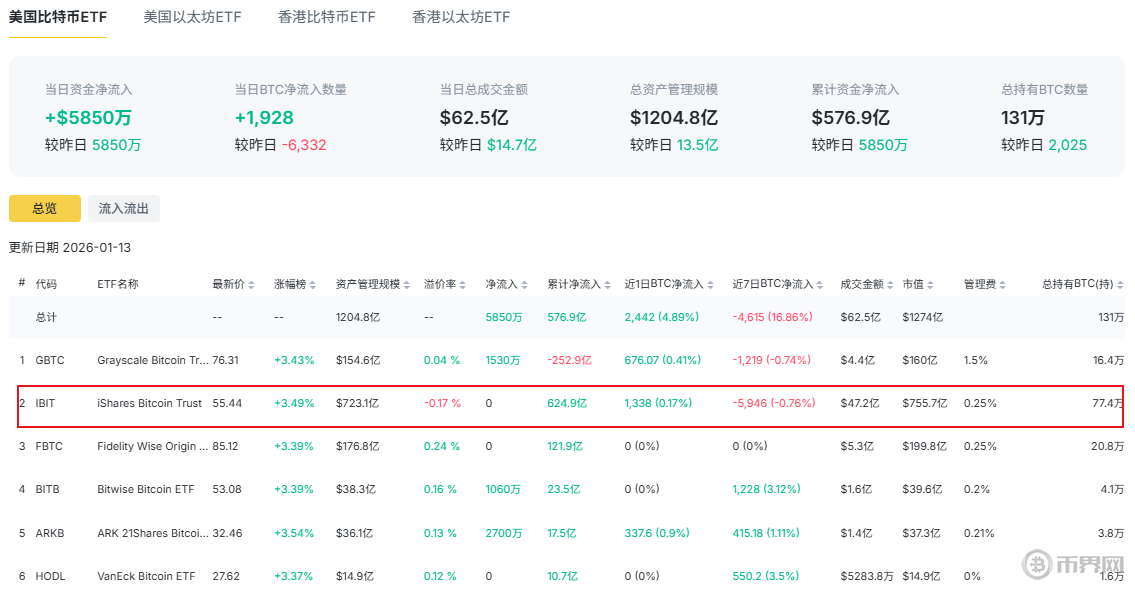
Task: Sort by 累计净流入 column arrows
Action: click(x=607, y=285)
